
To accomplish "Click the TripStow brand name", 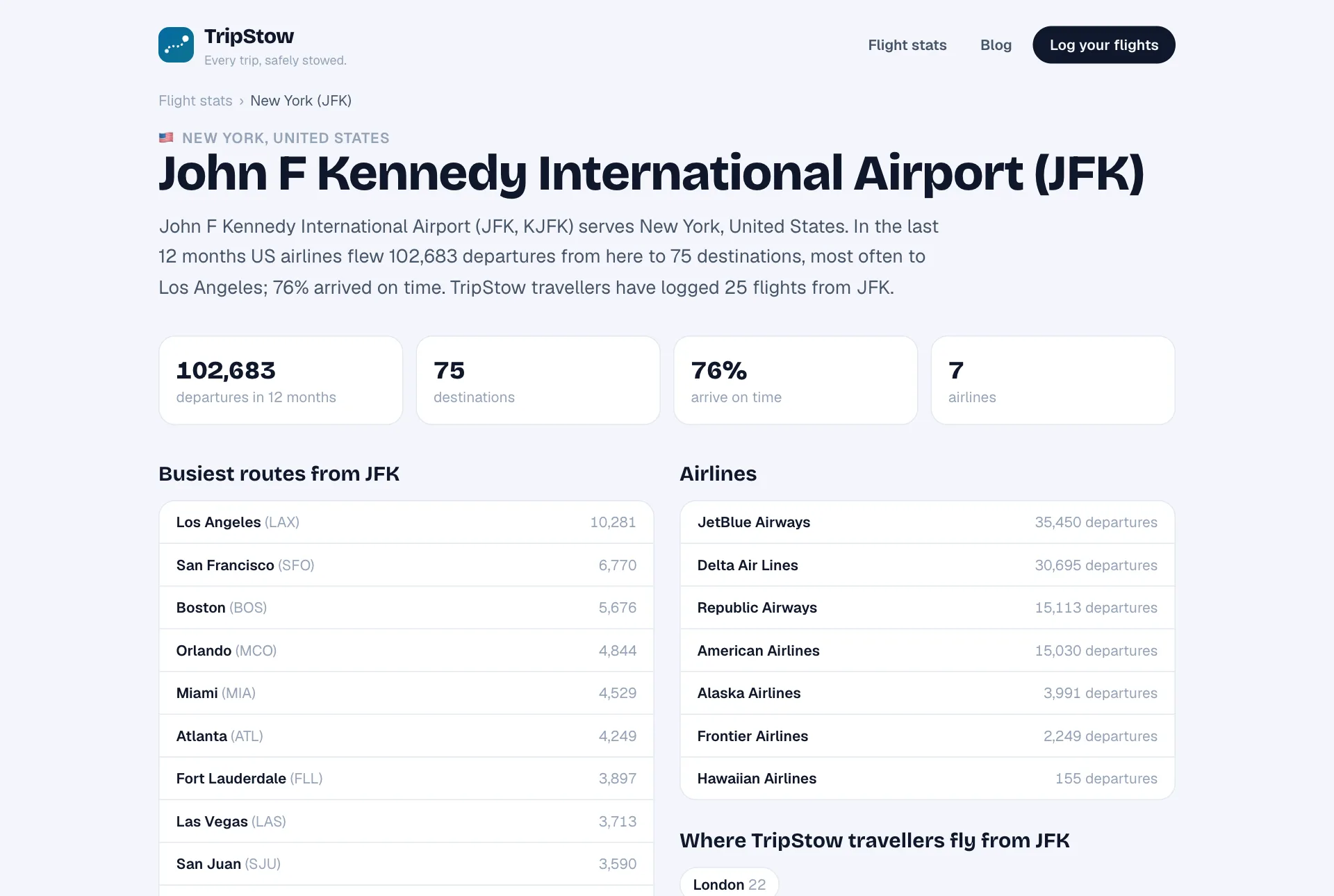I will (249, 36).
